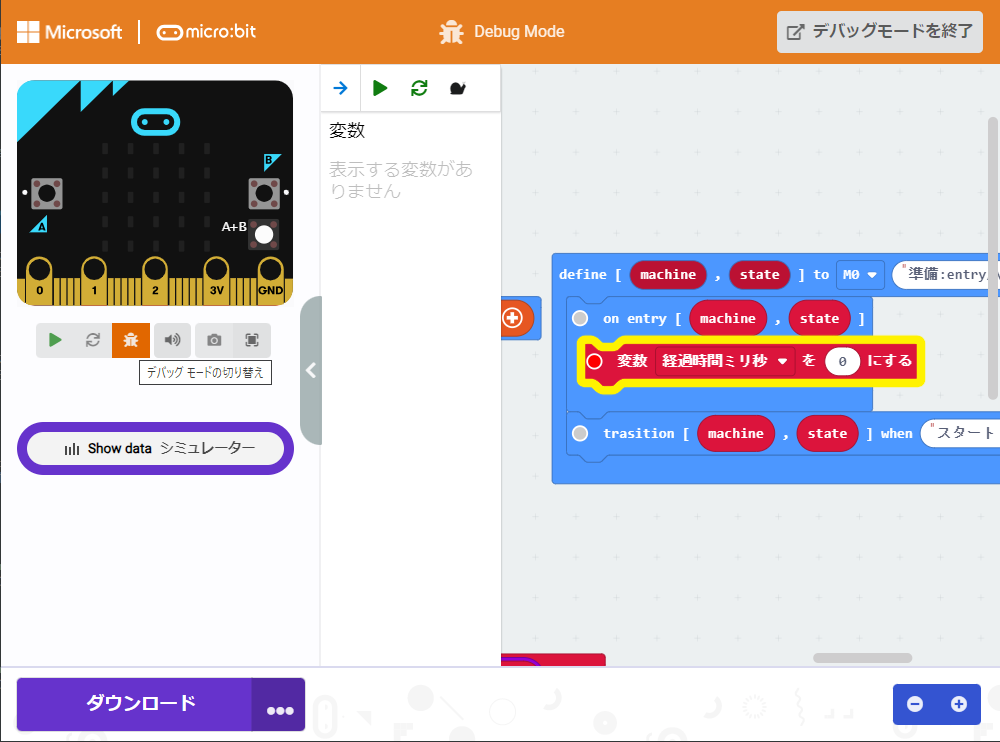Click the スタート text field in the trasition block
The width and height of the screenshot is (1000, 742).
(960, 433)
